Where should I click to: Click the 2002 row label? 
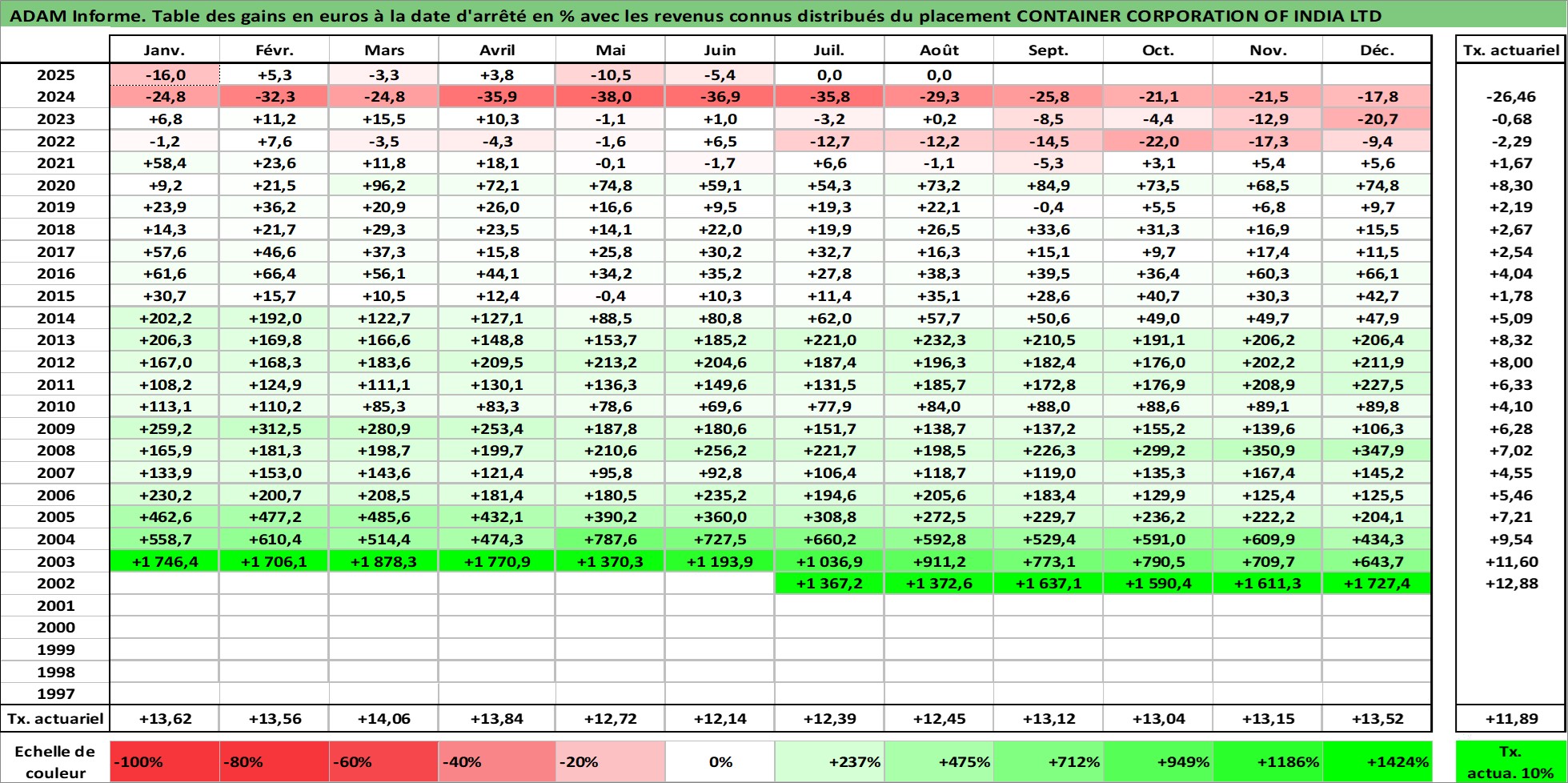tap(55, 584)
